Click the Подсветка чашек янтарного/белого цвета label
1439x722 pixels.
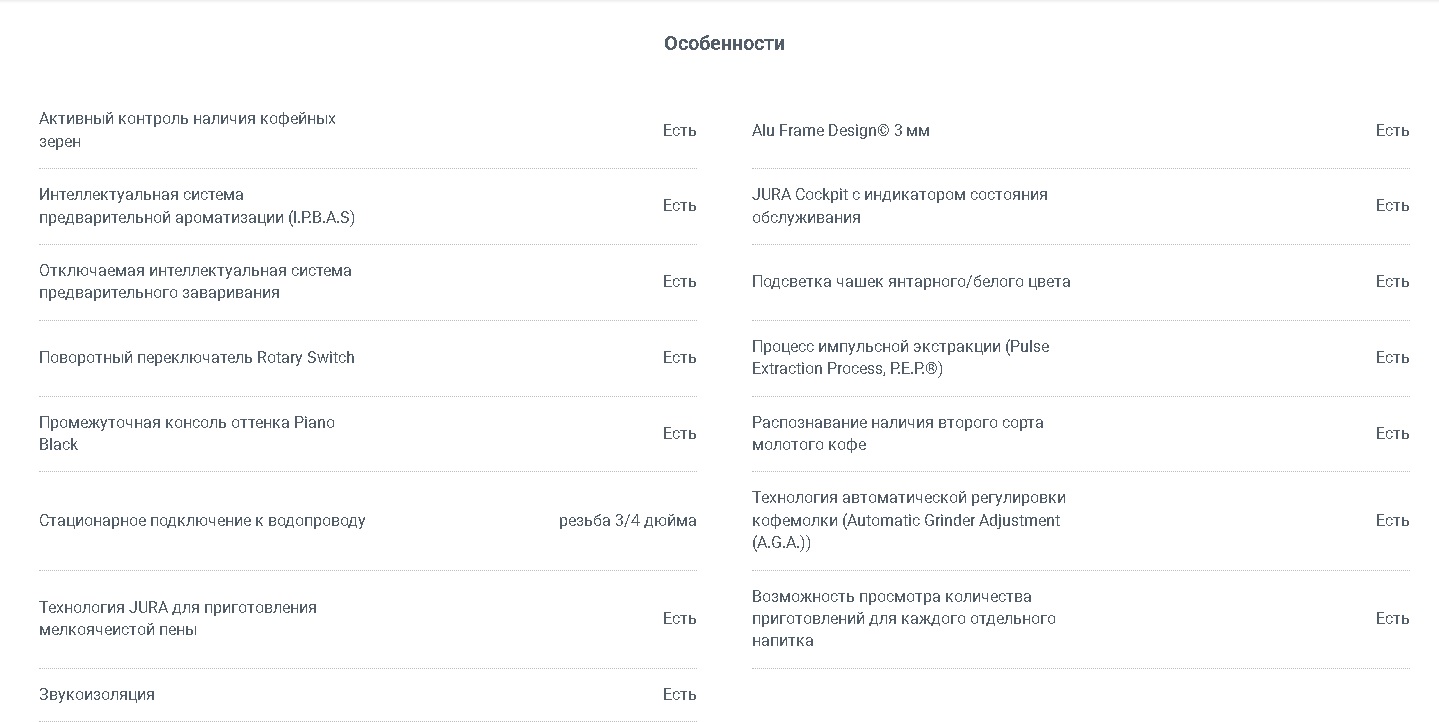[911, 282]
